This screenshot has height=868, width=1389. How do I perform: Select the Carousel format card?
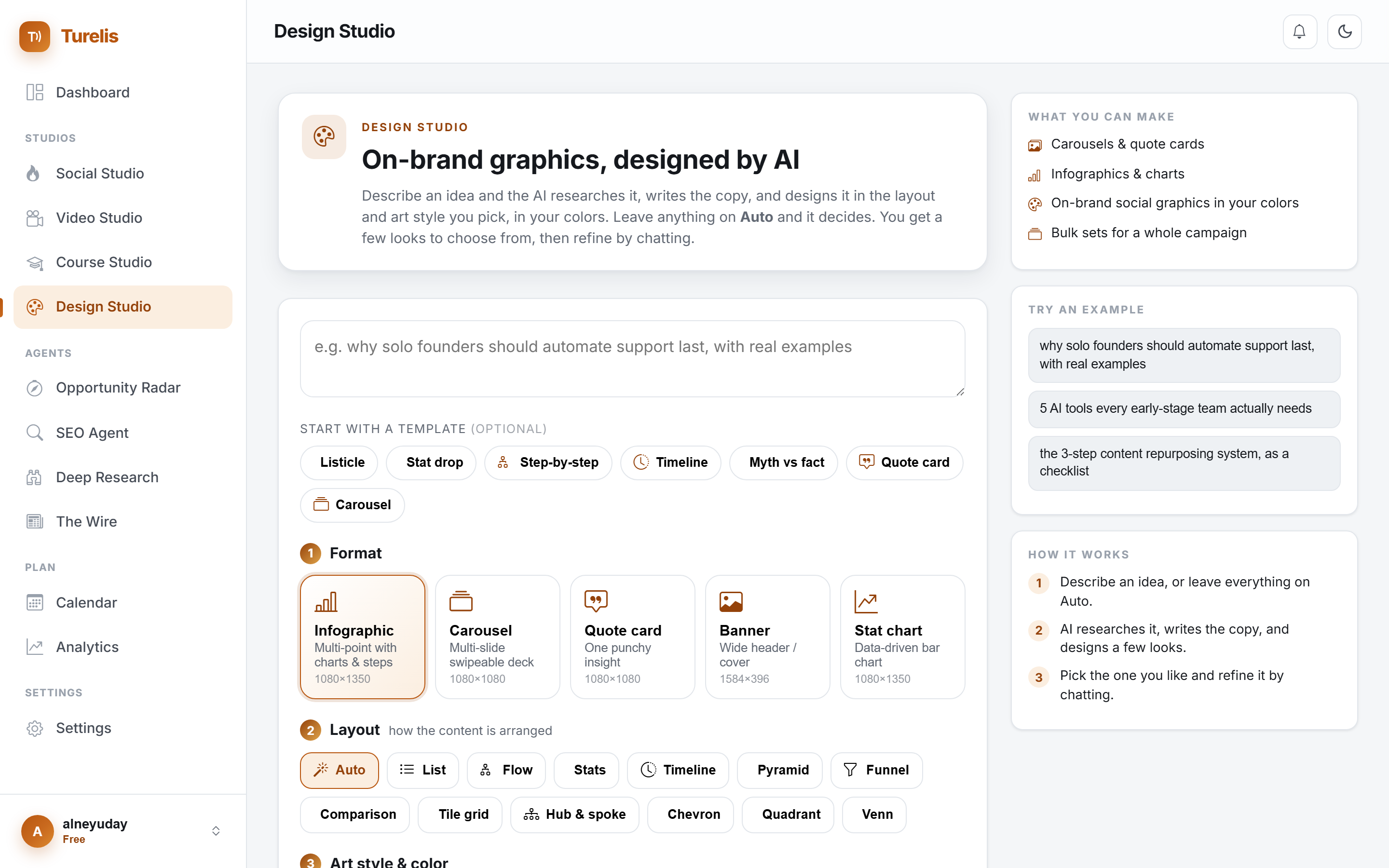pos(498,637)
